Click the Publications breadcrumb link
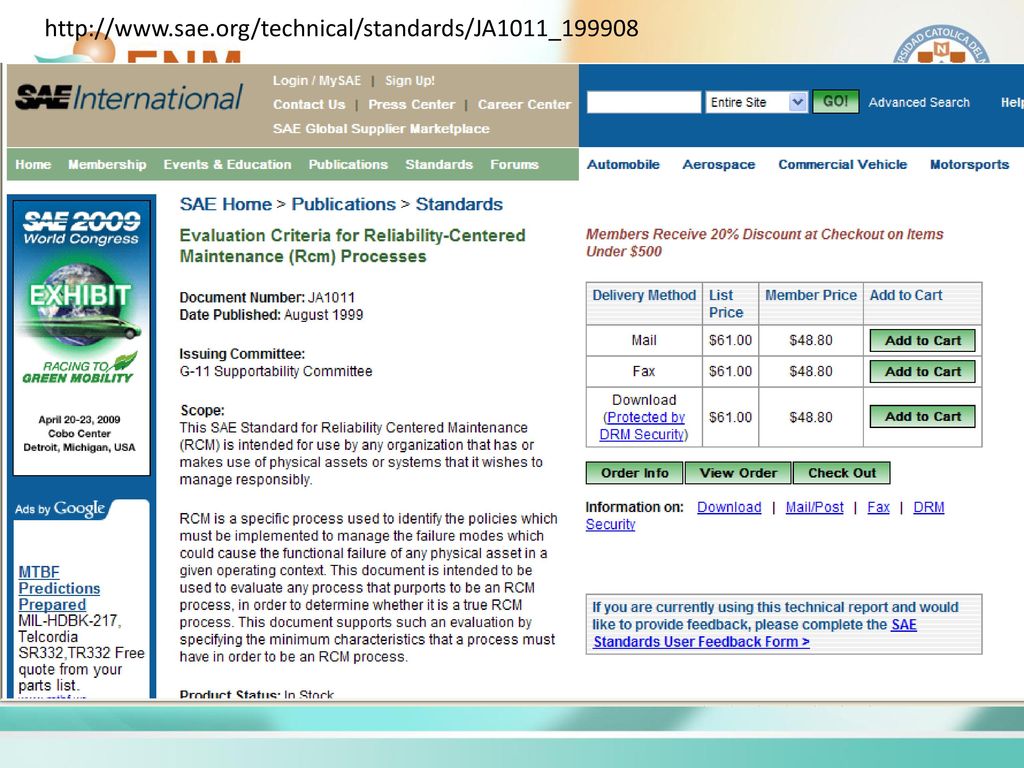This screenshot has width=1024, height=768. click(x=344, y=204)
